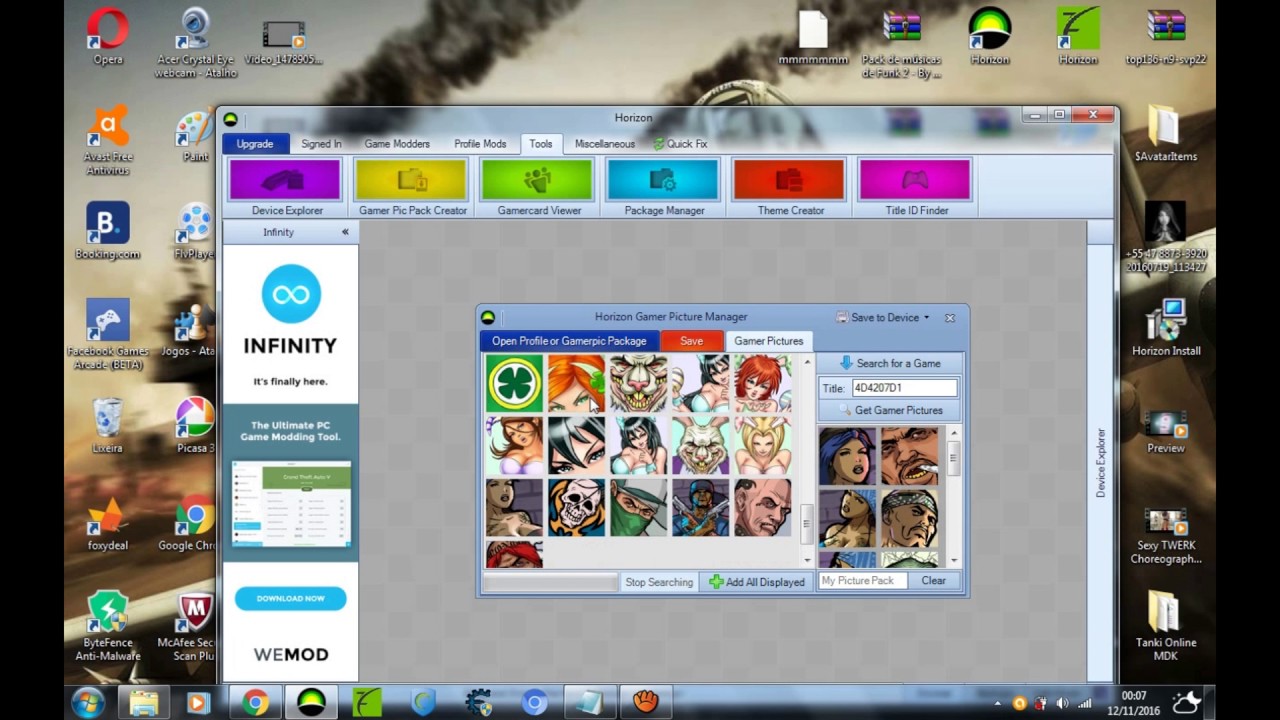The image size is (1280, 720).
Task: Open the Save to Device dropdown
Action: pyautogui.click(x=883, y=318)
